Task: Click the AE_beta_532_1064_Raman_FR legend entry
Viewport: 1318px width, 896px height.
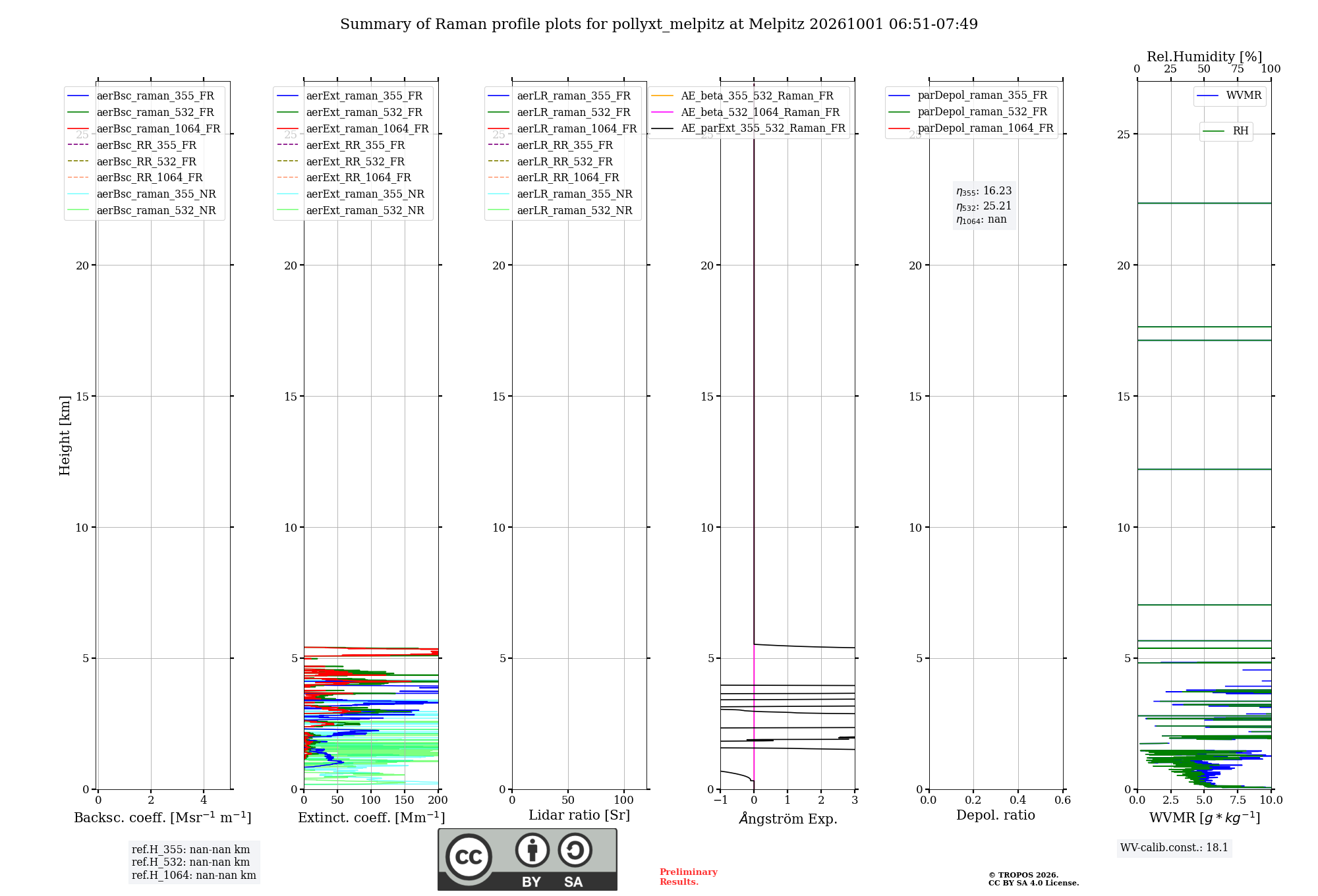Action: 746,112
